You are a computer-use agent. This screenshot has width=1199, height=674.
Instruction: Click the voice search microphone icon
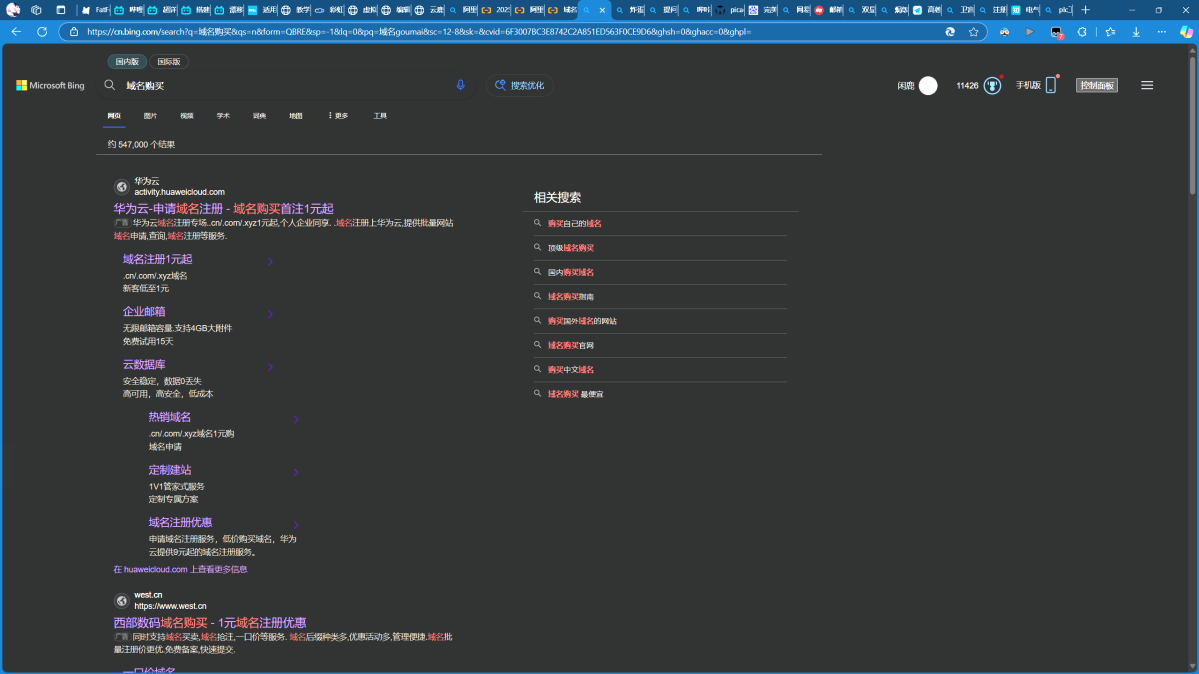[460, 85]
